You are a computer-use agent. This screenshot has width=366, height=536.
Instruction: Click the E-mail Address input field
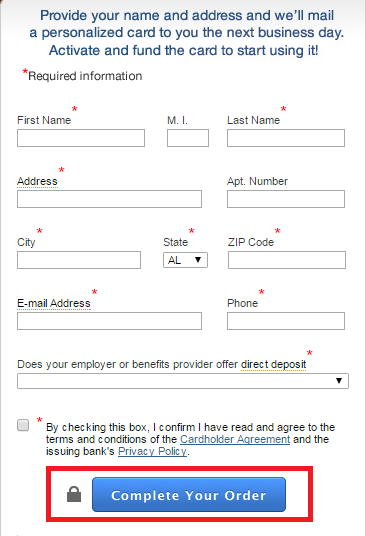tap(109, 321)
